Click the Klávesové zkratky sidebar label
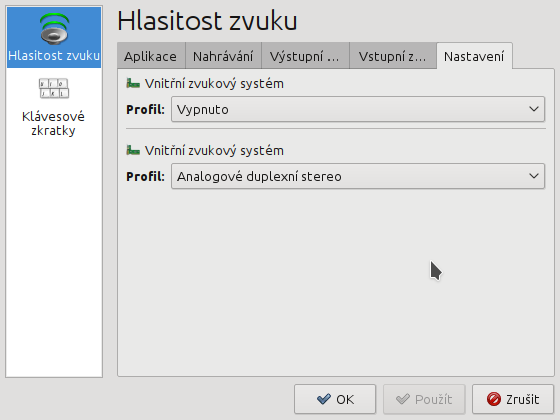Screen dimensions: 560x420 (x=54, y=123)
